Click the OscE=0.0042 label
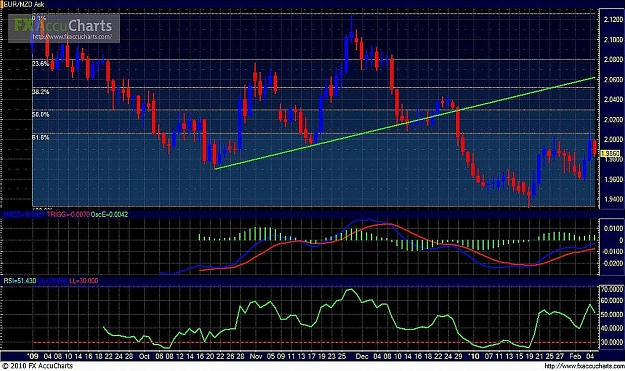625x371 pixels. (x=110, y=214)
